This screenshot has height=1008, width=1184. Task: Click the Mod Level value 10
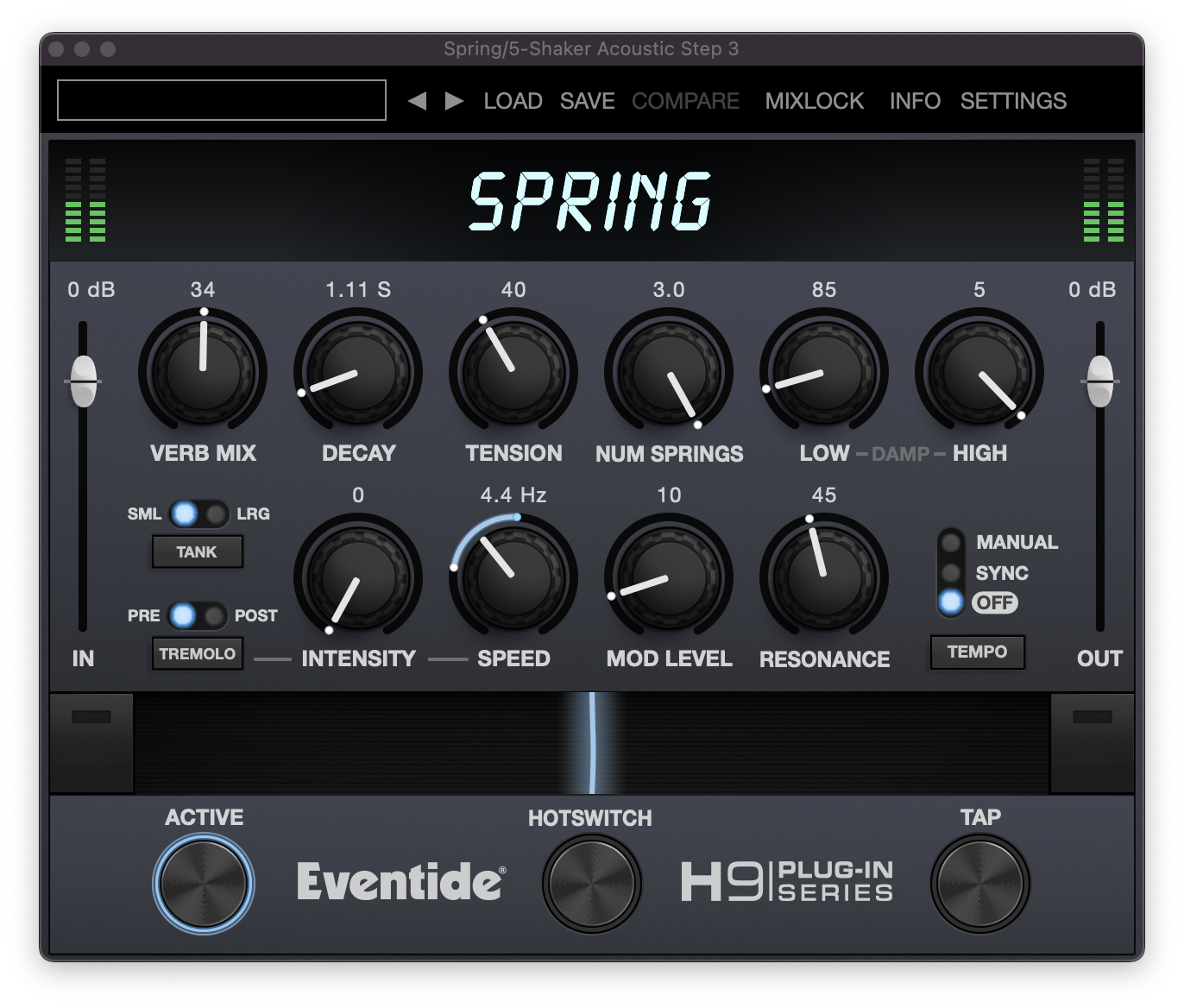(669, 495)
